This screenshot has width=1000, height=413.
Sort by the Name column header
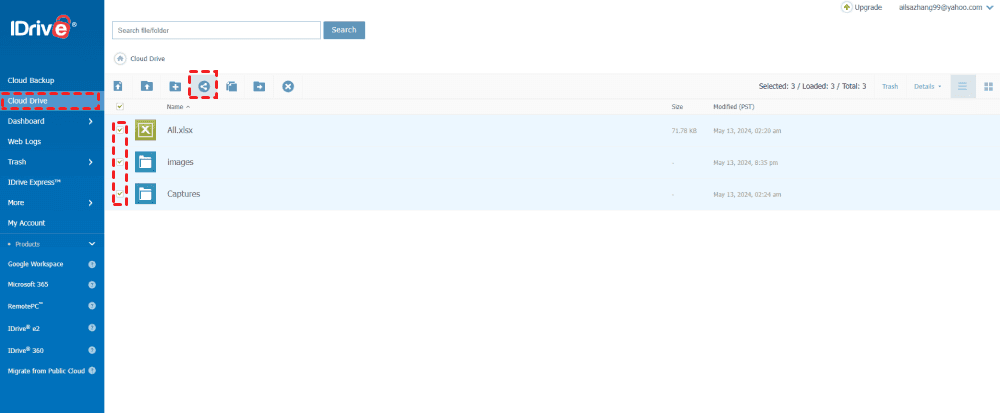coord(178,106)
